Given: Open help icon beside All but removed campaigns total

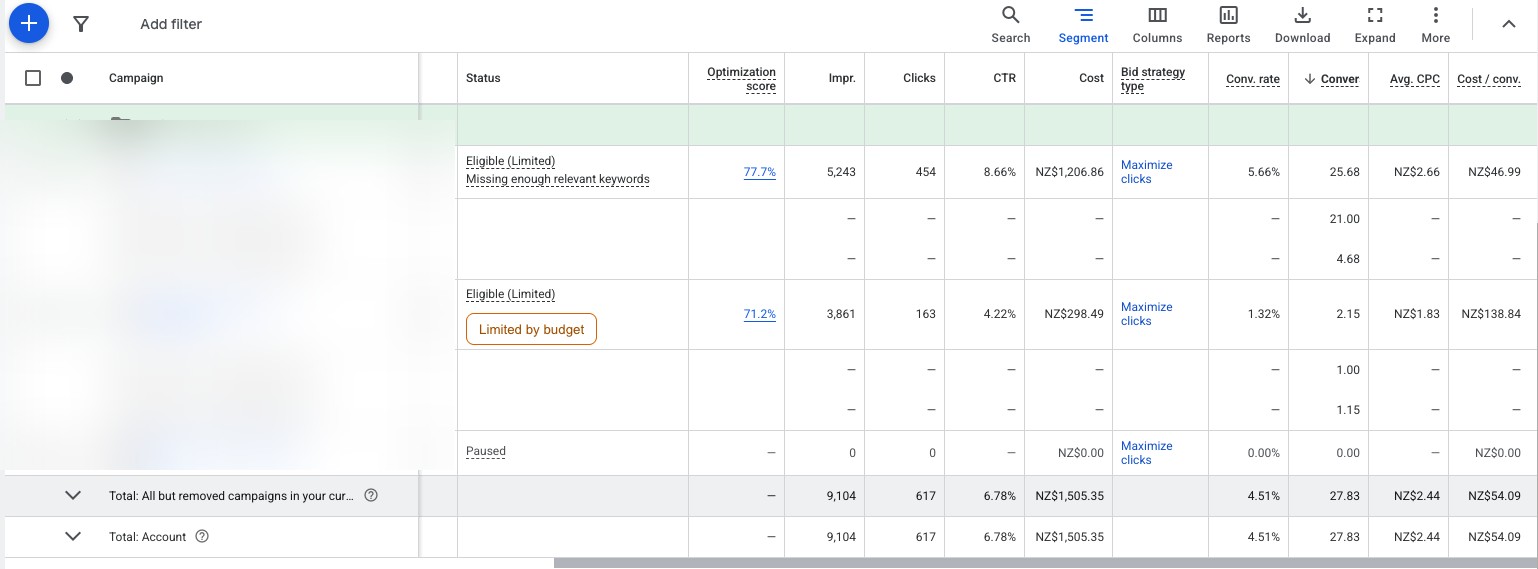Looking at the screenshot, I should (371, 495).
